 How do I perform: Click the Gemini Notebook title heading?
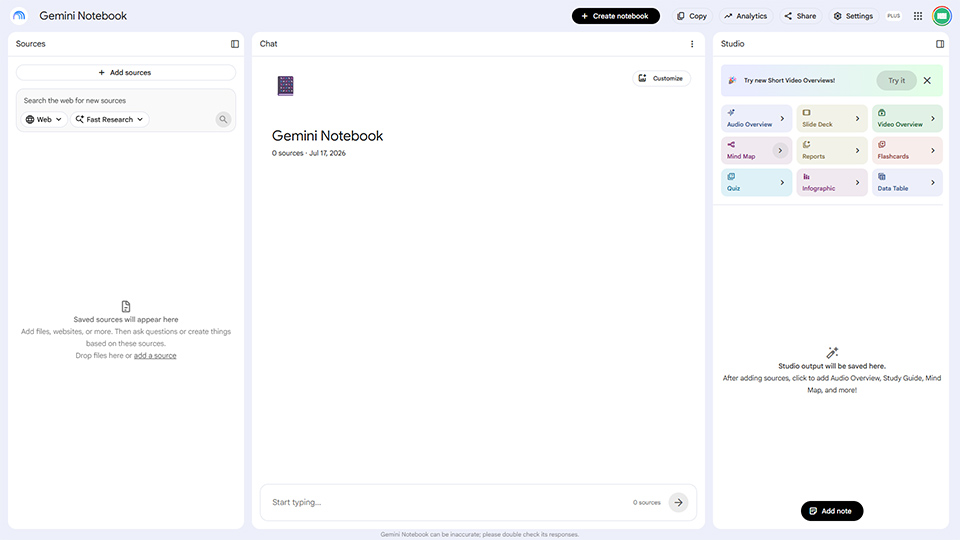(x=328, y=136)
